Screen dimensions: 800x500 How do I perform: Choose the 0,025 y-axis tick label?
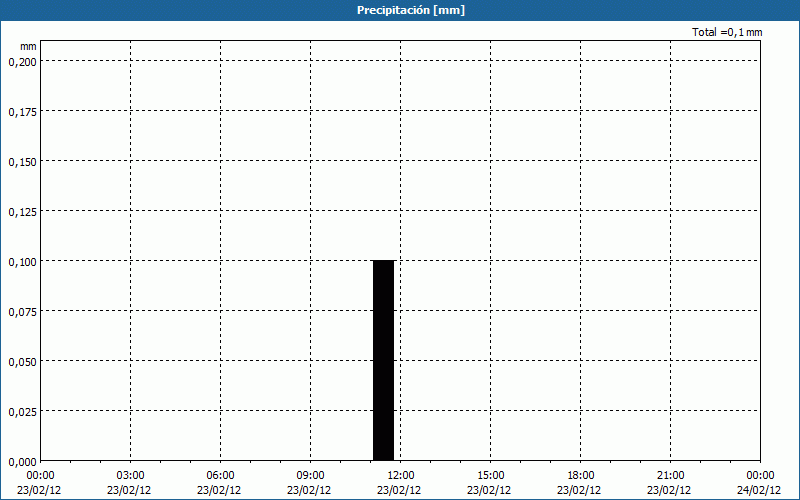[22, 411]
